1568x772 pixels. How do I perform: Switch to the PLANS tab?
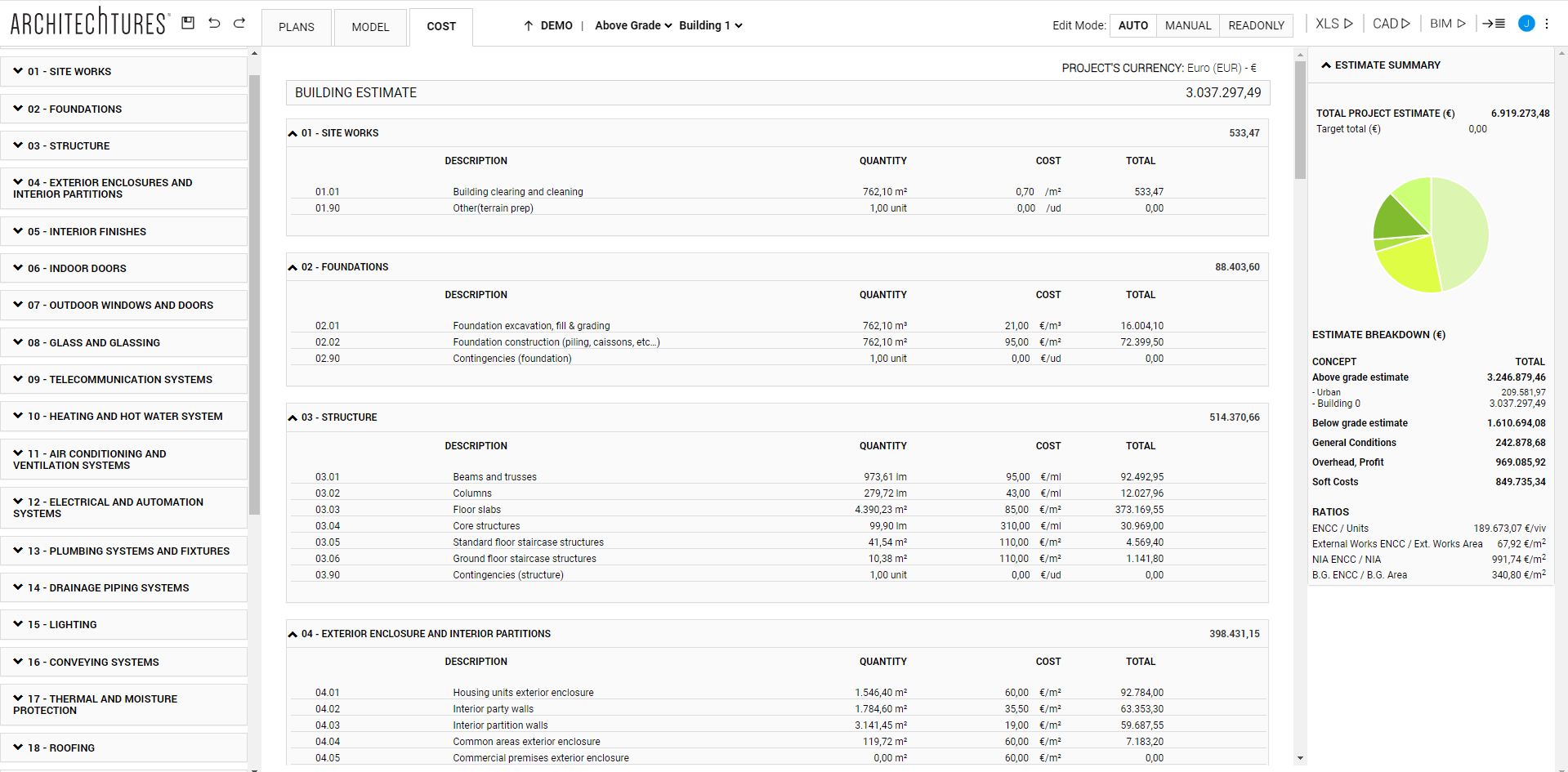(x=296, y=27)
